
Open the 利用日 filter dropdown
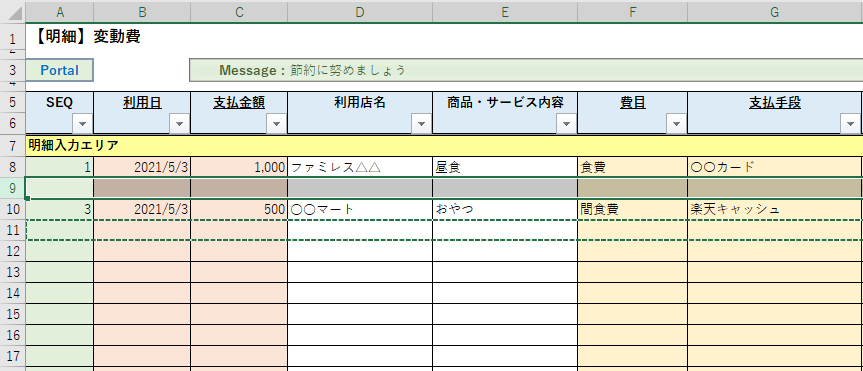coord(179,124)
